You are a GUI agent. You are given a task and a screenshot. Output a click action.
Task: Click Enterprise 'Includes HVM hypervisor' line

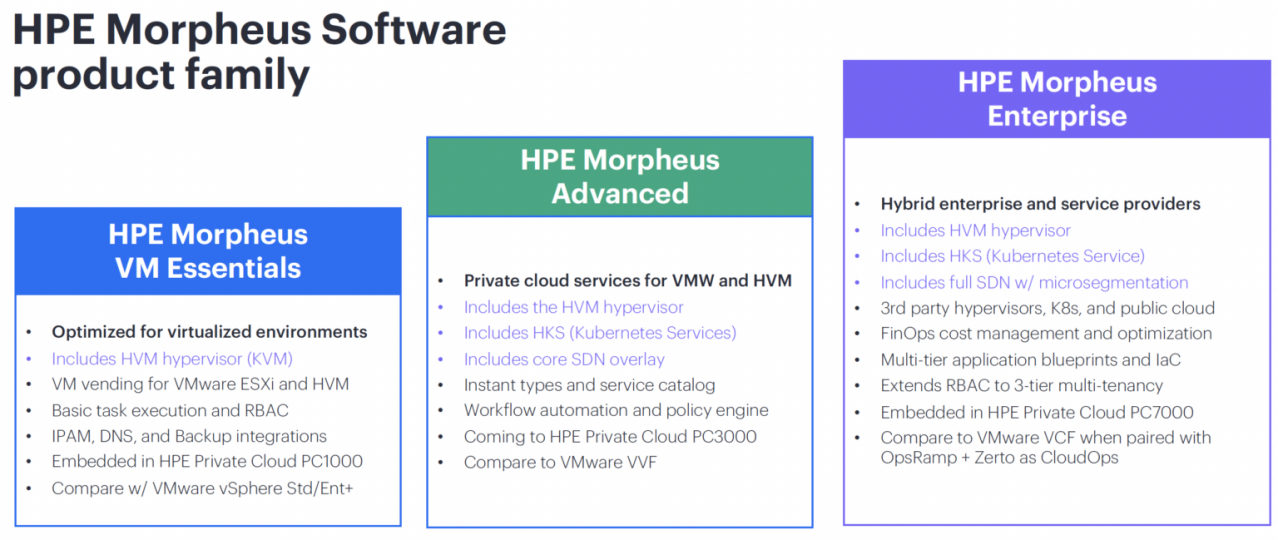(x=976, y=230)
